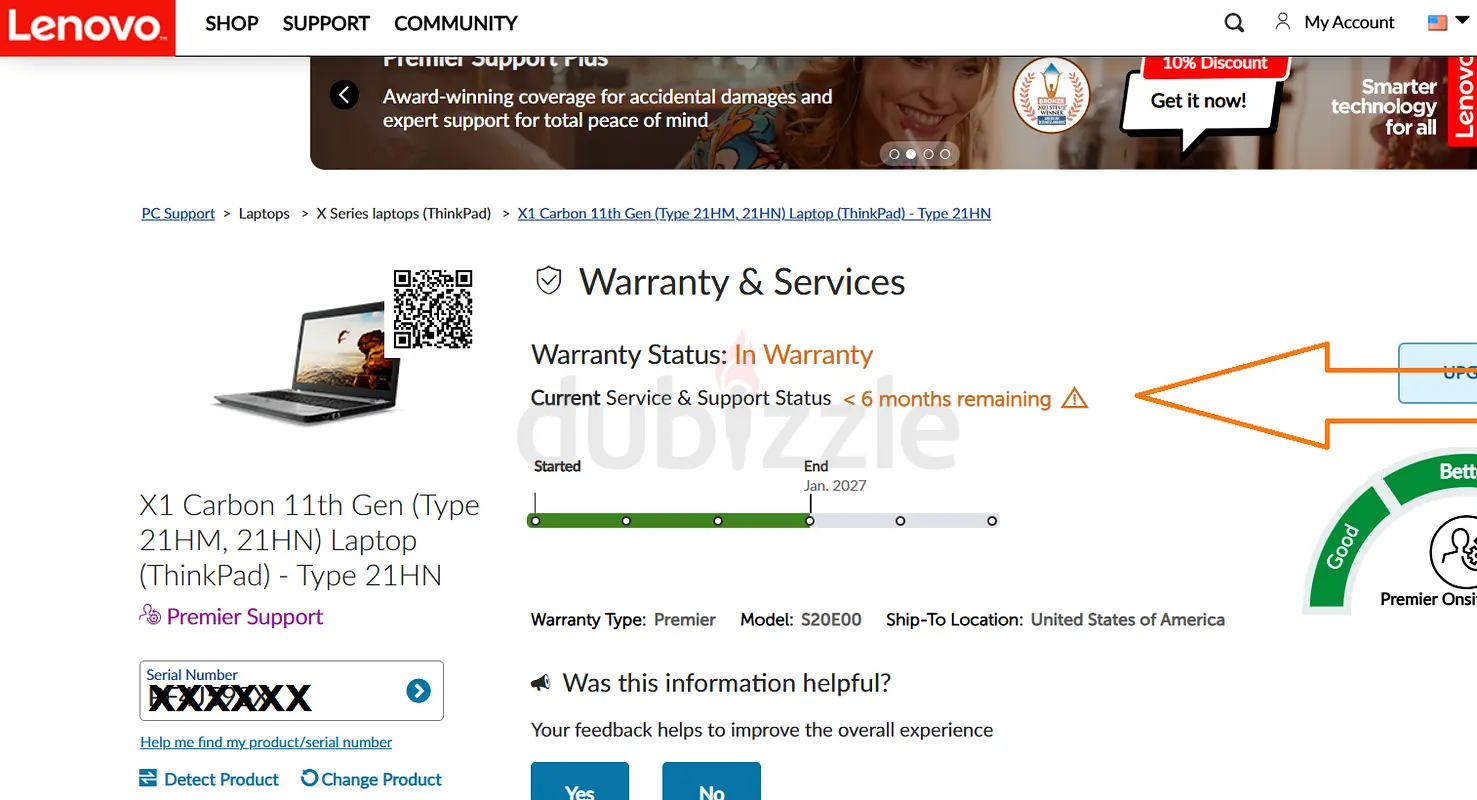Open the My Account user icon
The height and width of the screenshot is (800, 1477).
1283,21
